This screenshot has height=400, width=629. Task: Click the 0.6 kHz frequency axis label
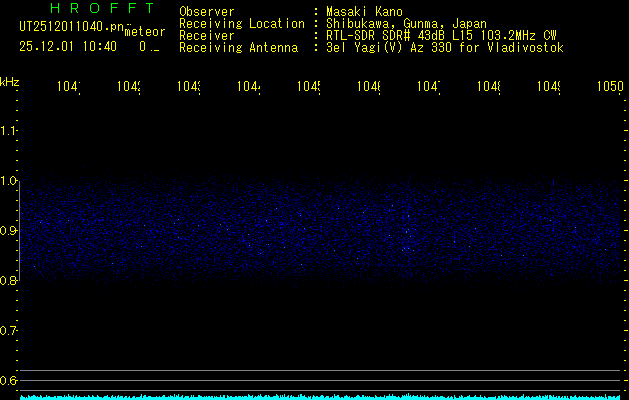pyautogui.click(x=9, y=381)
